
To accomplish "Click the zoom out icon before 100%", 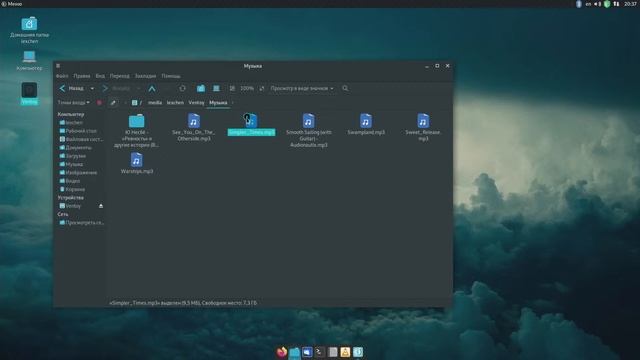I will click(x=232, y=88).
